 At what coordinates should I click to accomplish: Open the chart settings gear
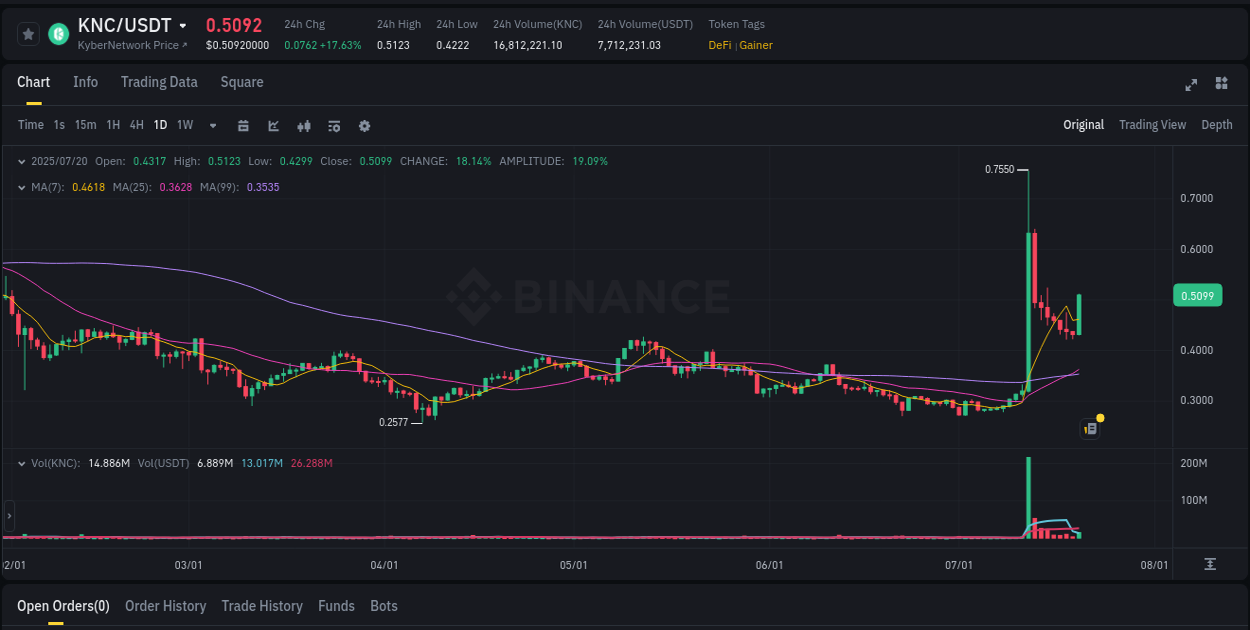(364, 126)
